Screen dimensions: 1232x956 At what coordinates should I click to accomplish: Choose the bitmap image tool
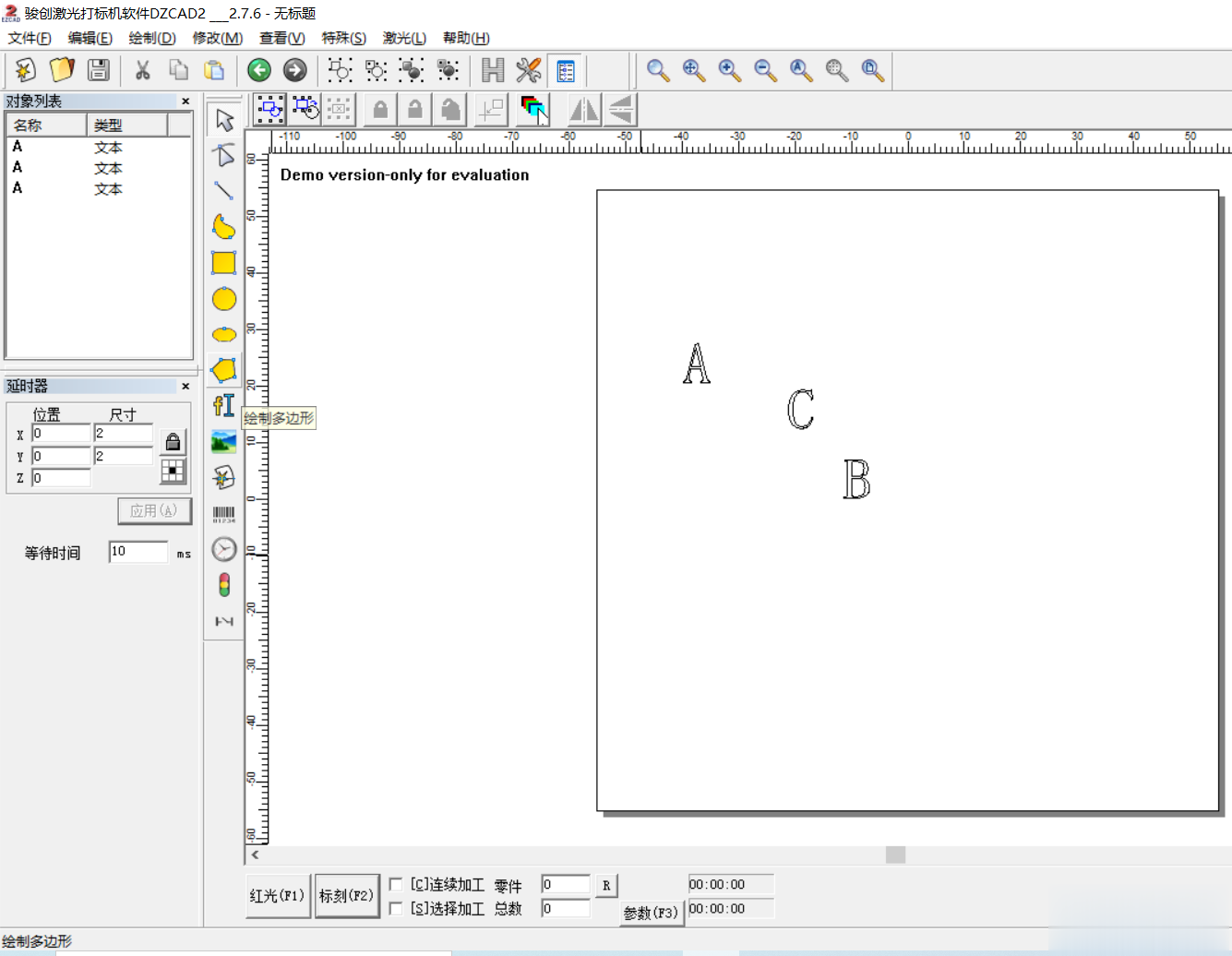tap(224, 442)
